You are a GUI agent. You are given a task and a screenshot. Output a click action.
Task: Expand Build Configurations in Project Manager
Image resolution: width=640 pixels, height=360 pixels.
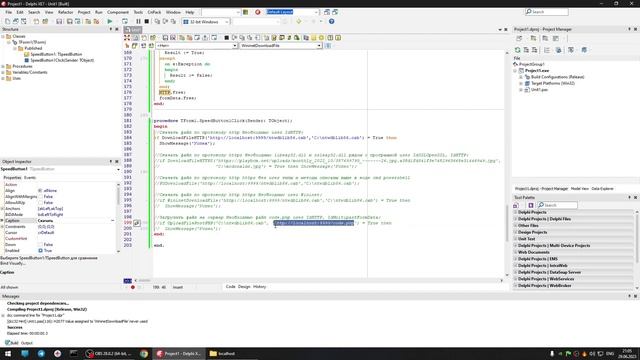click(x=521, y=77)
